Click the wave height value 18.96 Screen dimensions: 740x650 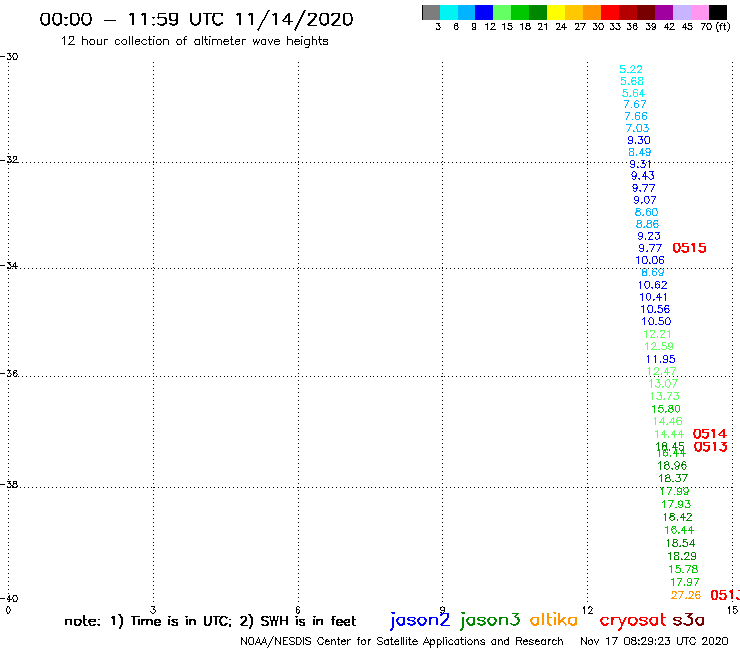672,466
